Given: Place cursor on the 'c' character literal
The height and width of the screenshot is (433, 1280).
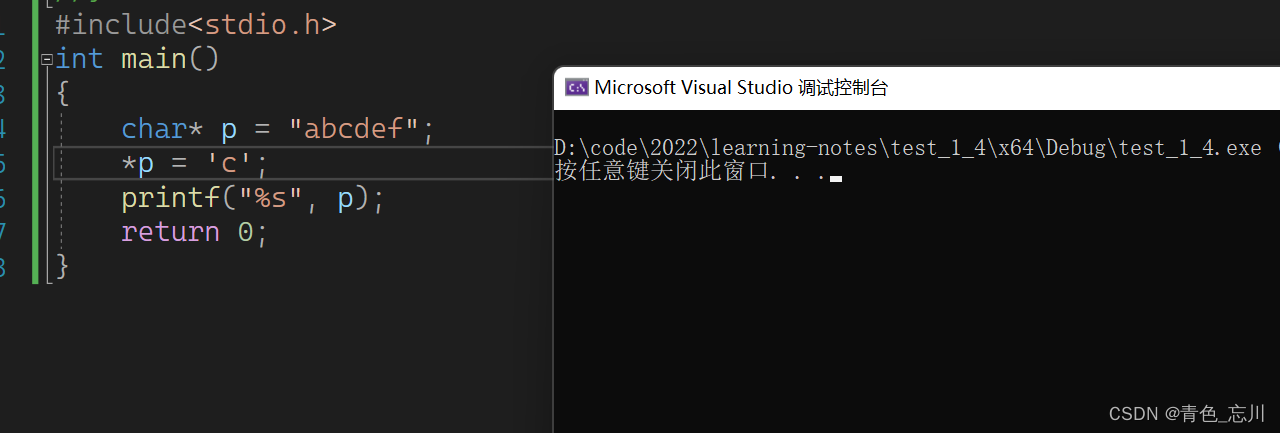Looking at the screenshot, I should tap(237, 163).
